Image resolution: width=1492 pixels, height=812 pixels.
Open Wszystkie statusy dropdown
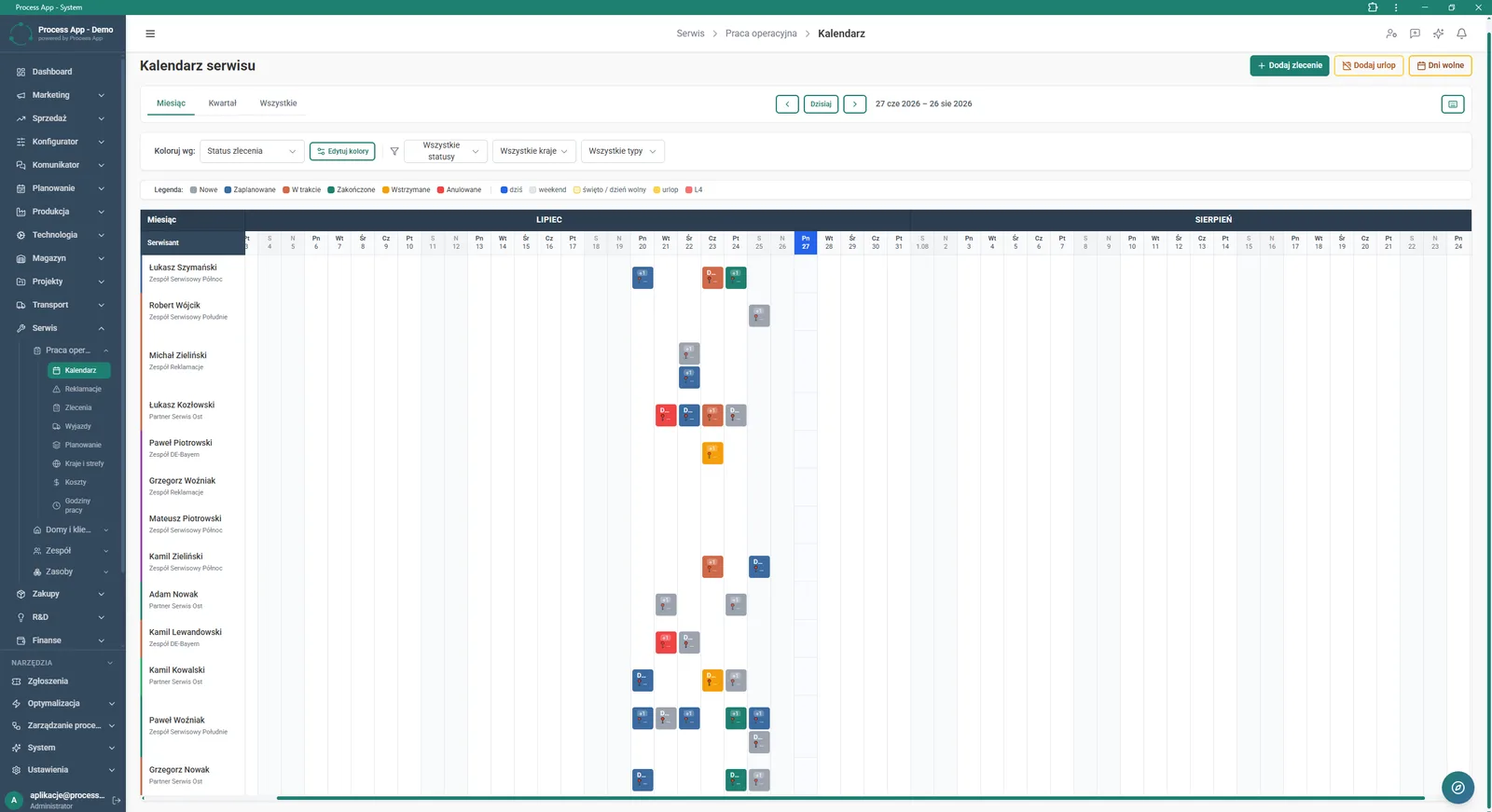tap(446, 151)
